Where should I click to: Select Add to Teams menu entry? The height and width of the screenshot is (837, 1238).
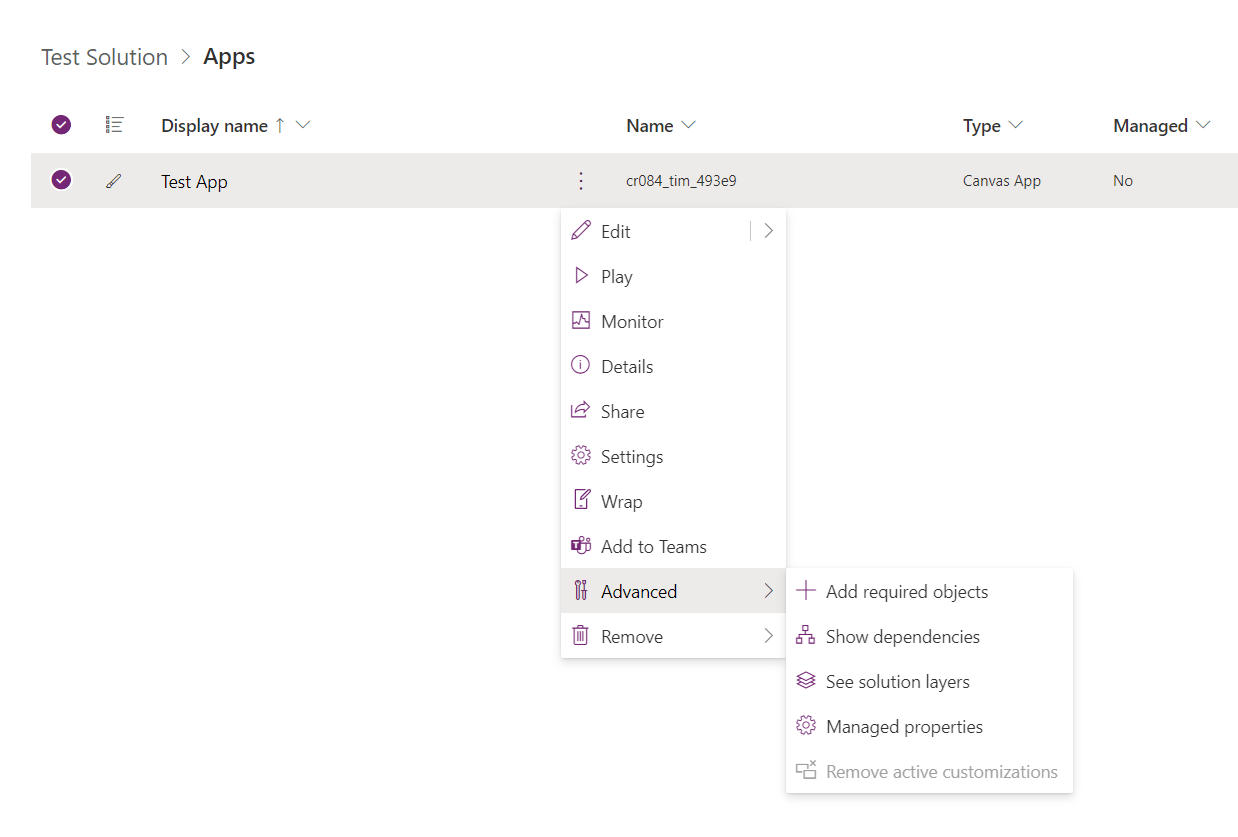point(673,546)
